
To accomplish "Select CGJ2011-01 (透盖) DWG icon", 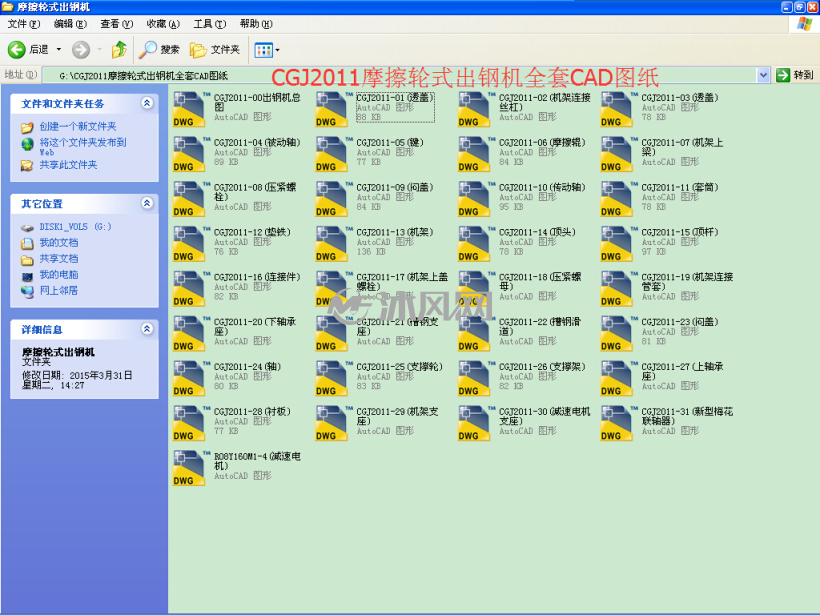I will tap(332, 109).
